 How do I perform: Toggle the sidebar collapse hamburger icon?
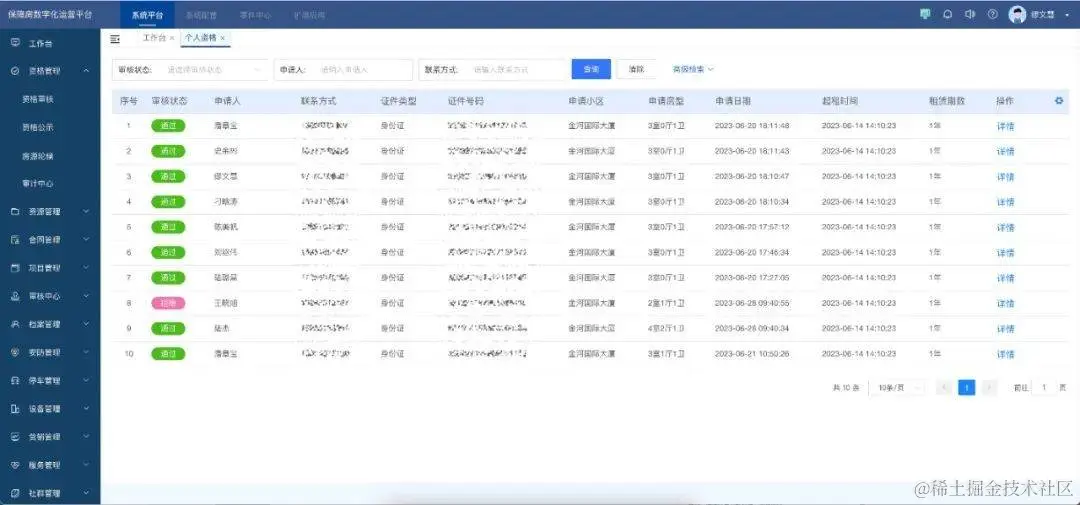(x=115, y=39)
